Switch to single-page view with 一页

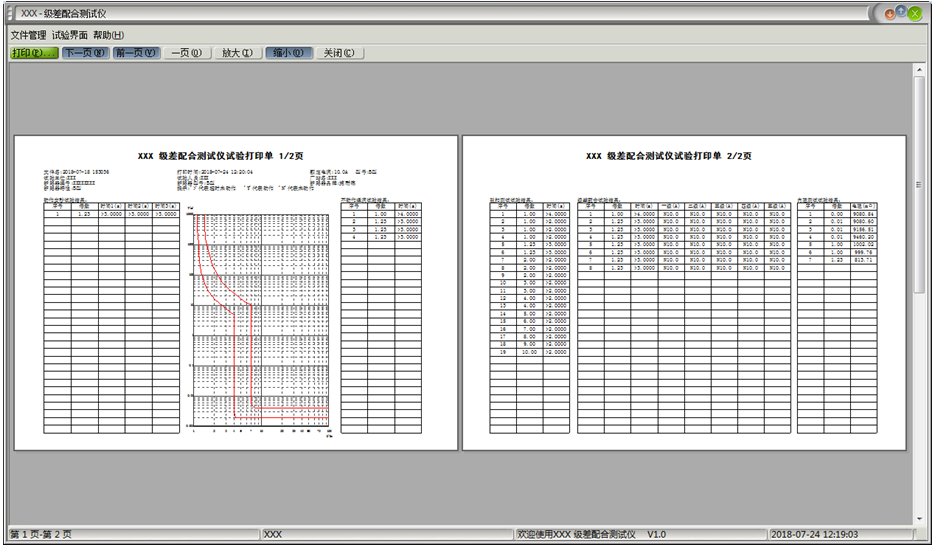(186, 53)
